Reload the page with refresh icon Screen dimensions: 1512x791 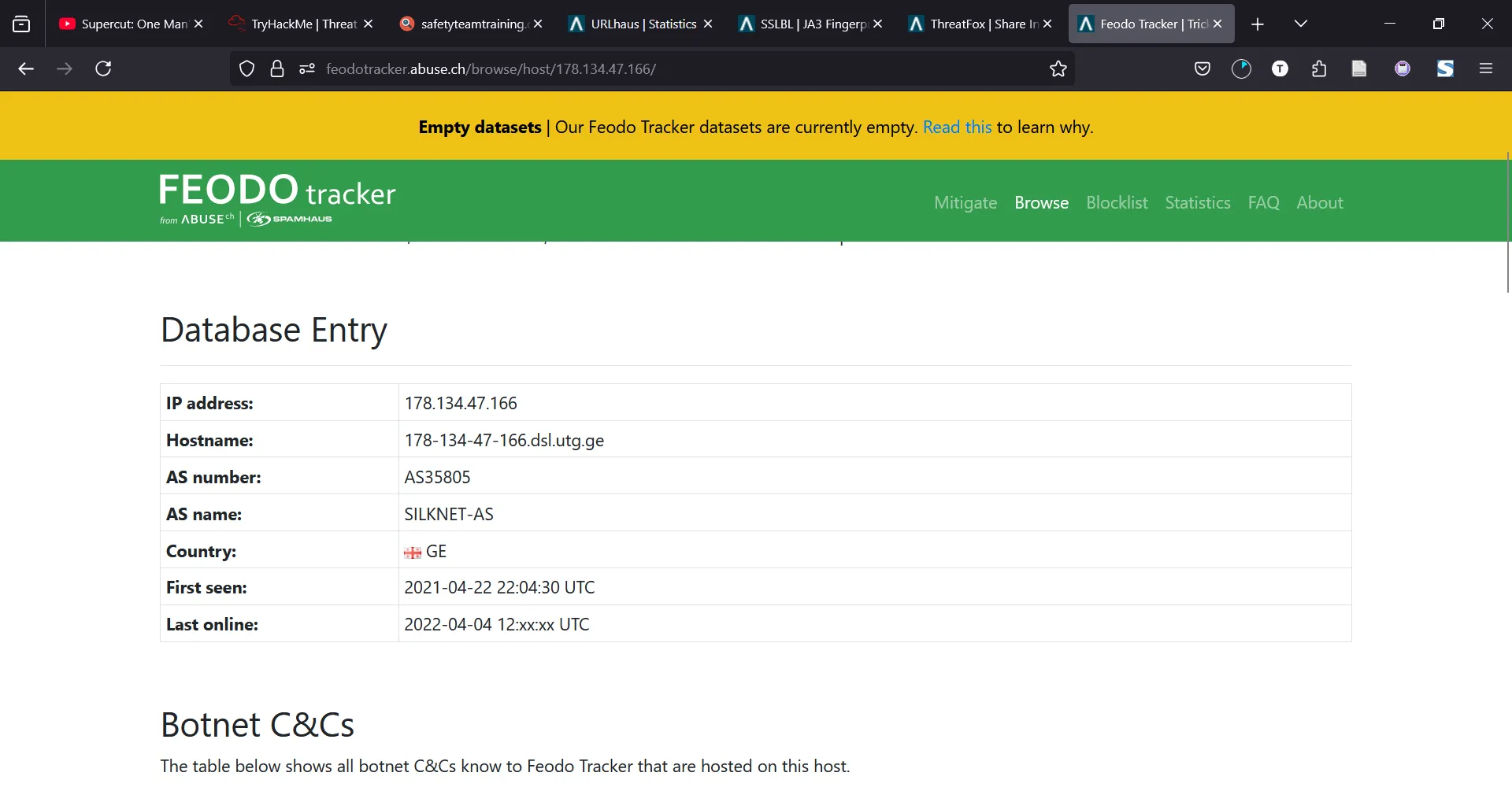(103, 68)
